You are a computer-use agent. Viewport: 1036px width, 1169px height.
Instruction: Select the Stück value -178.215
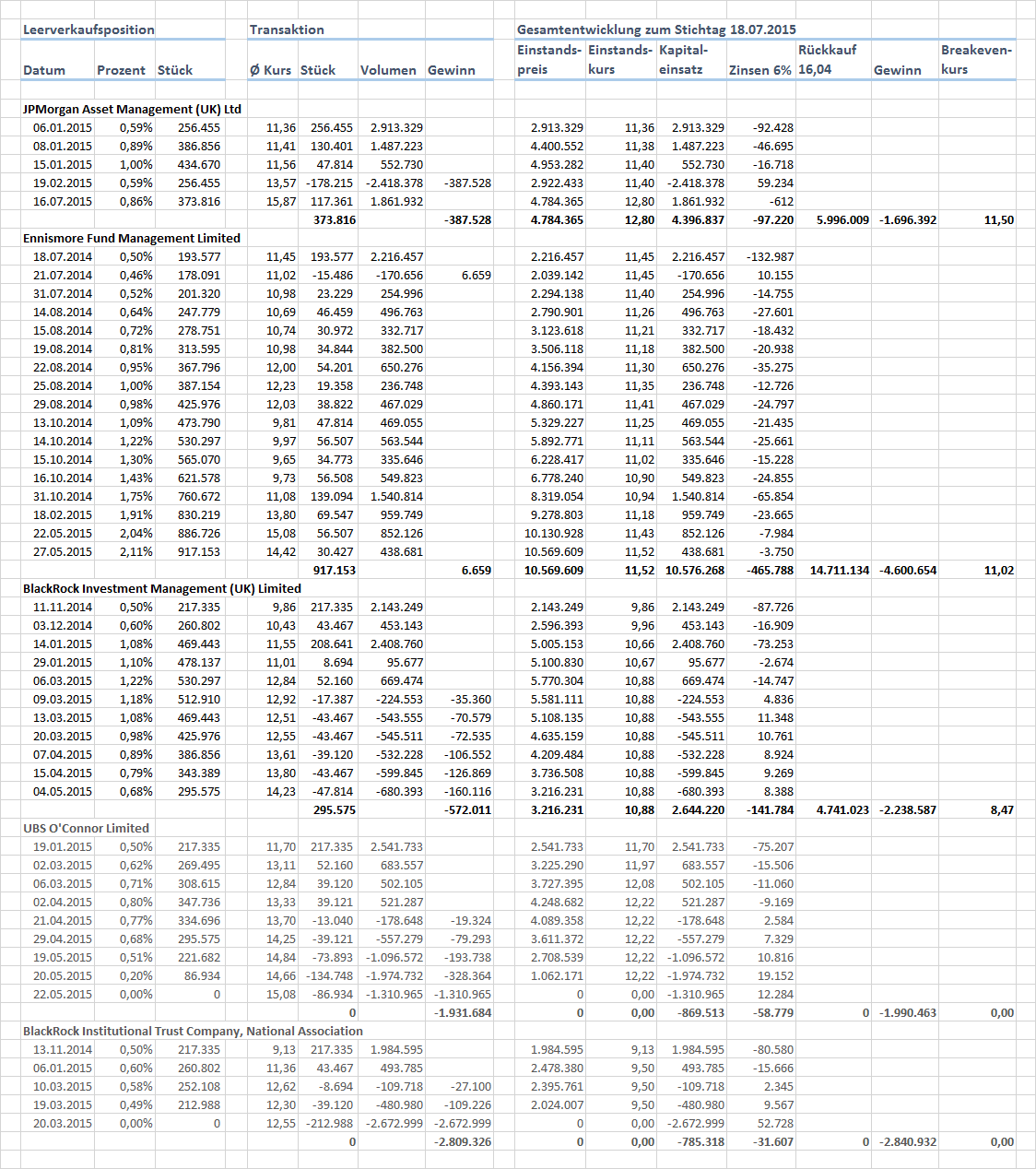[330, 183]
